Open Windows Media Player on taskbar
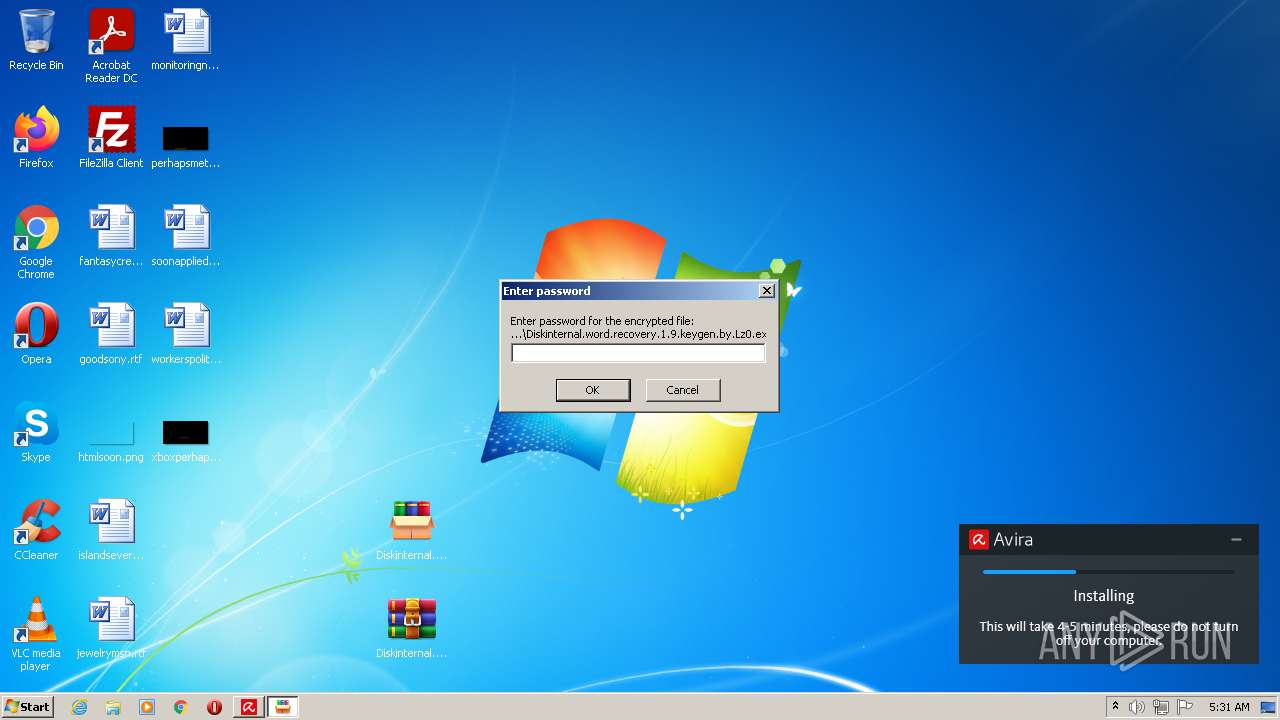Image resolution: width=1280 pixels, height=720 pixels. (x=147, y=707)
